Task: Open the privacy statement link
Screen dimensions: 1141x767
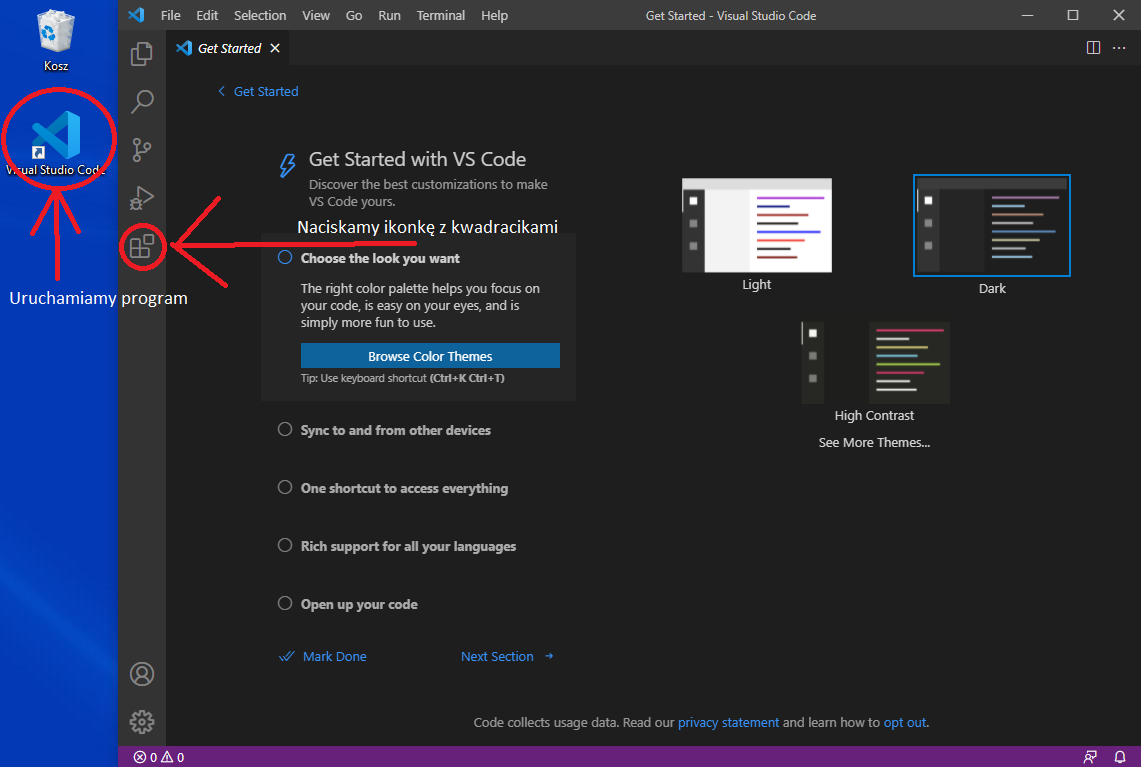Action: tap(728, 722)
